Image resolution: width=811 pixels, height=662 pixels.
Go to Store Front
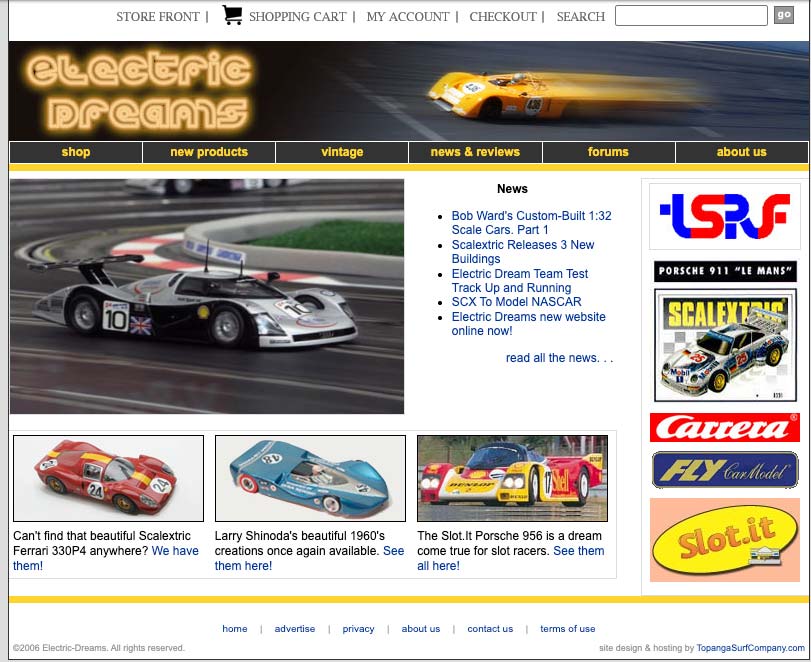158,17
